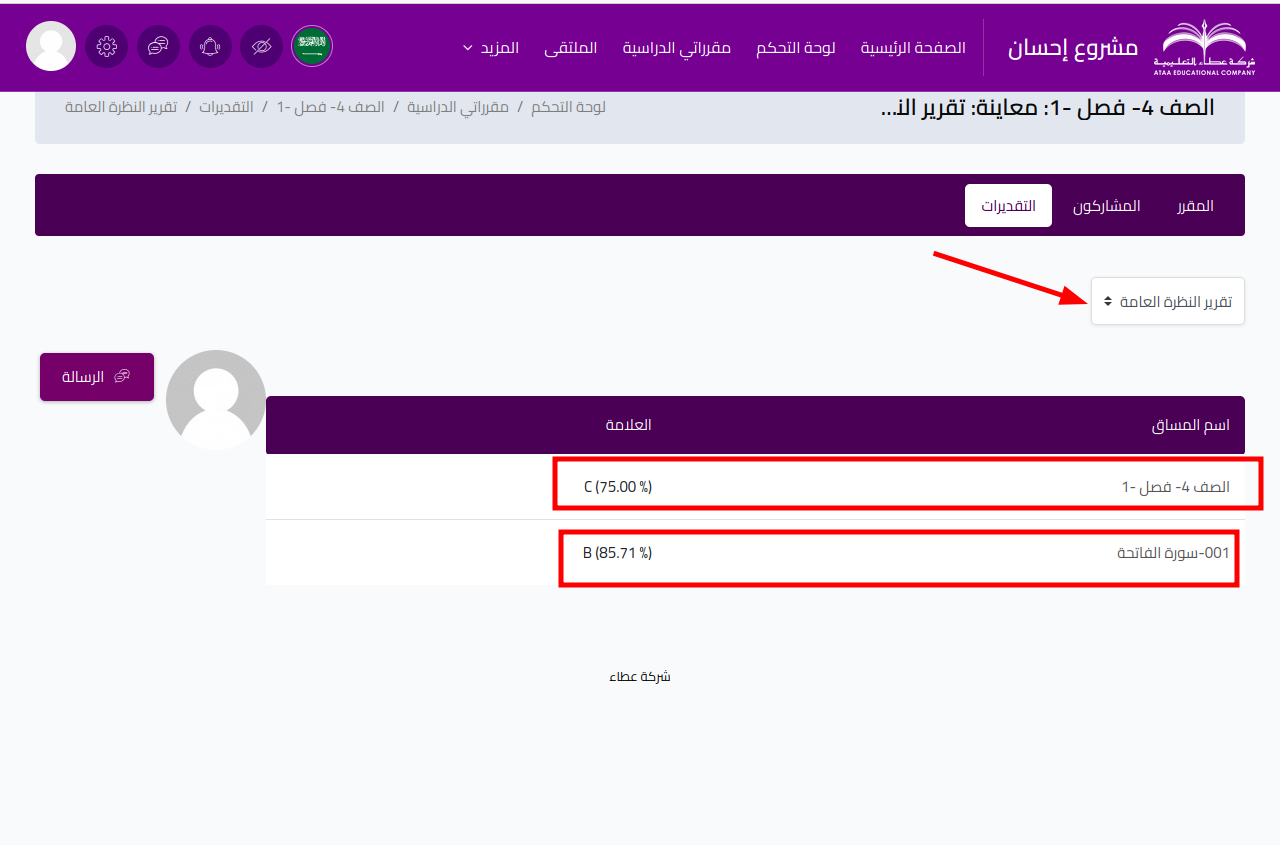Screen dimensions: 1280x845
Task: Open the تقرير النظرة العامة report selector
Action: (1167, 301)
